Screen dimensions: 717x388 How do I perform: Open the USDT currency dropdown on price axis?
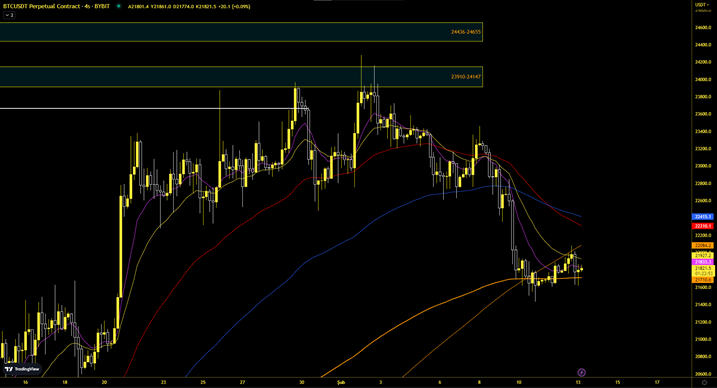pos(702,5)
